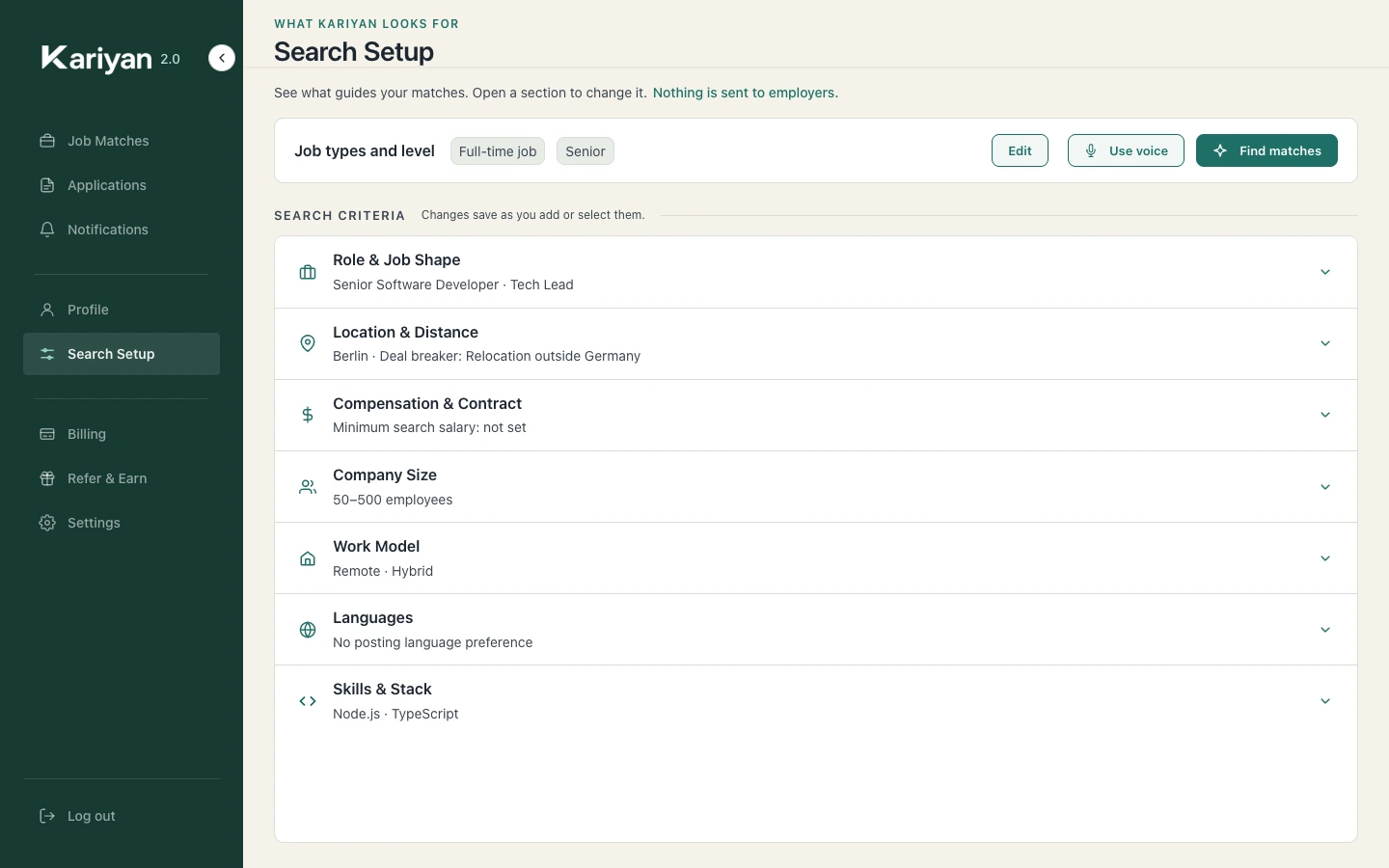Click the Use voice button
Screen dimensions: 1389x868
[1126, 150]
